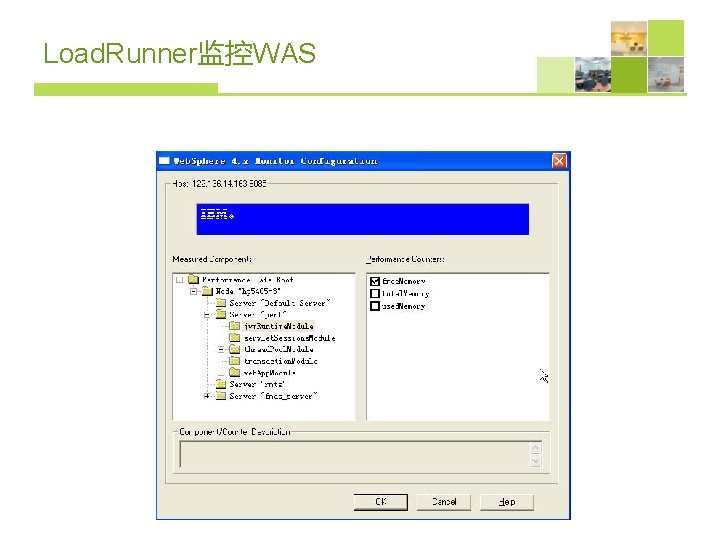The height and width of the screenshot is (540, 720).
Task: Toggle expander between servletSessionsModule and transactionModule
Action: click(x=221, y=349)
